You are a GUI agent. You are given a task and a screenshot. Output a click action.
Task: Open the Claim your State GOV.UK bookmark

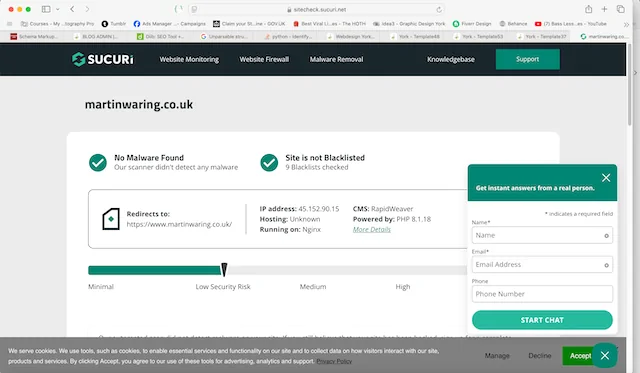click(x=249, y=24)
